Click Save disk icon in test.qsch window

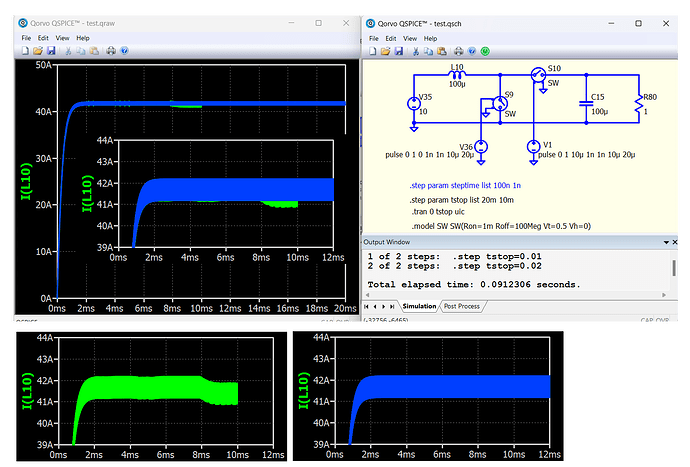(x=399, y=51)
